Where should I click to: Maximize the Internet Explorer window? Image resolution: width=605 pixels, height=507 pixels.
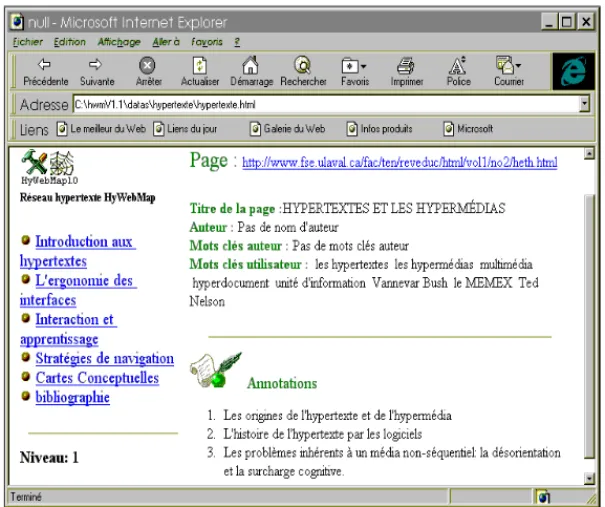567,22
